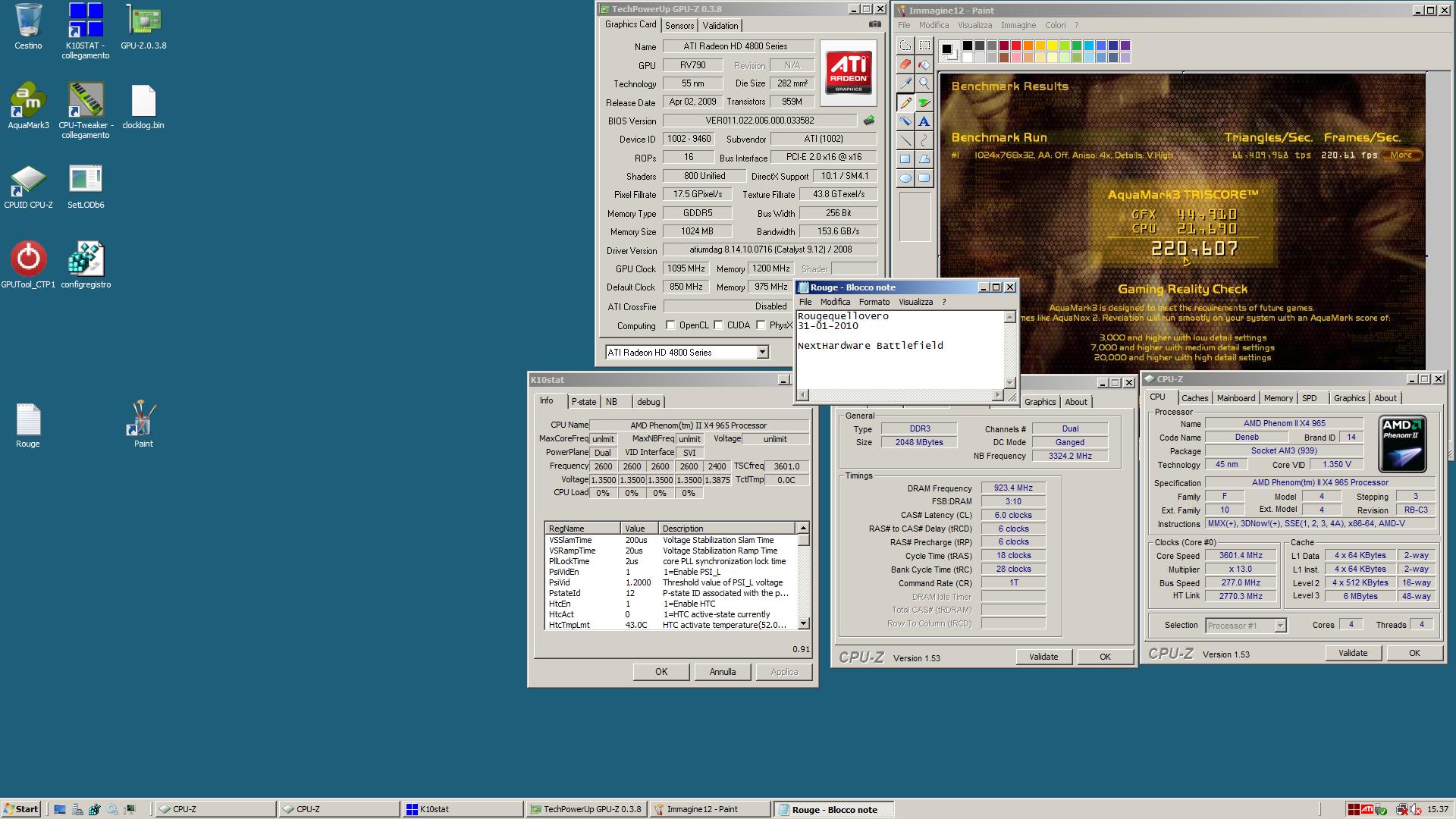Click Validate in the CPU-Z processor window

(x=1353, y=653)
